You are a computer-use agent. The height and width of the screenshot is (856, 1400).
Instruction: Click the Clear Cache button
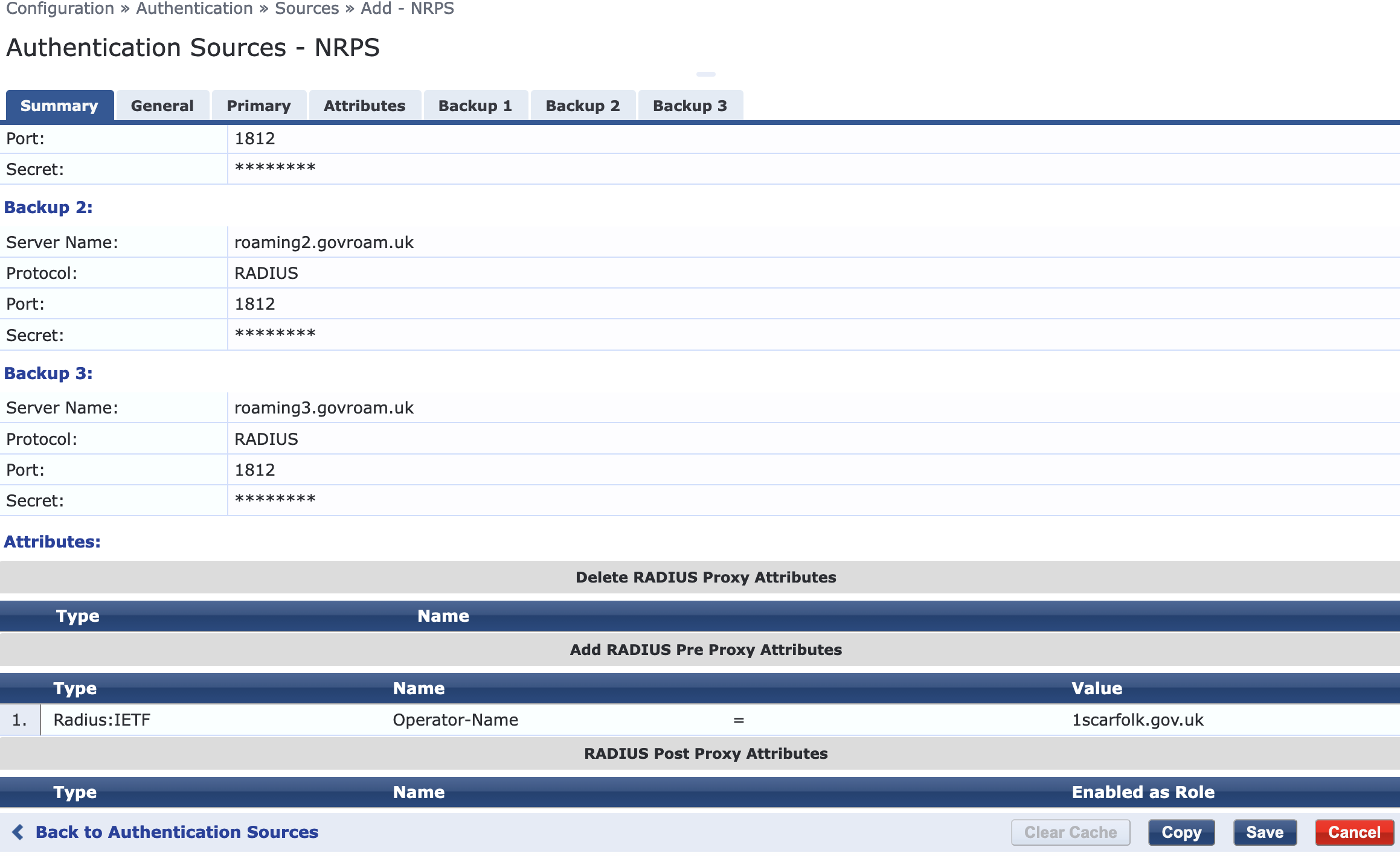click(1070, 832)
